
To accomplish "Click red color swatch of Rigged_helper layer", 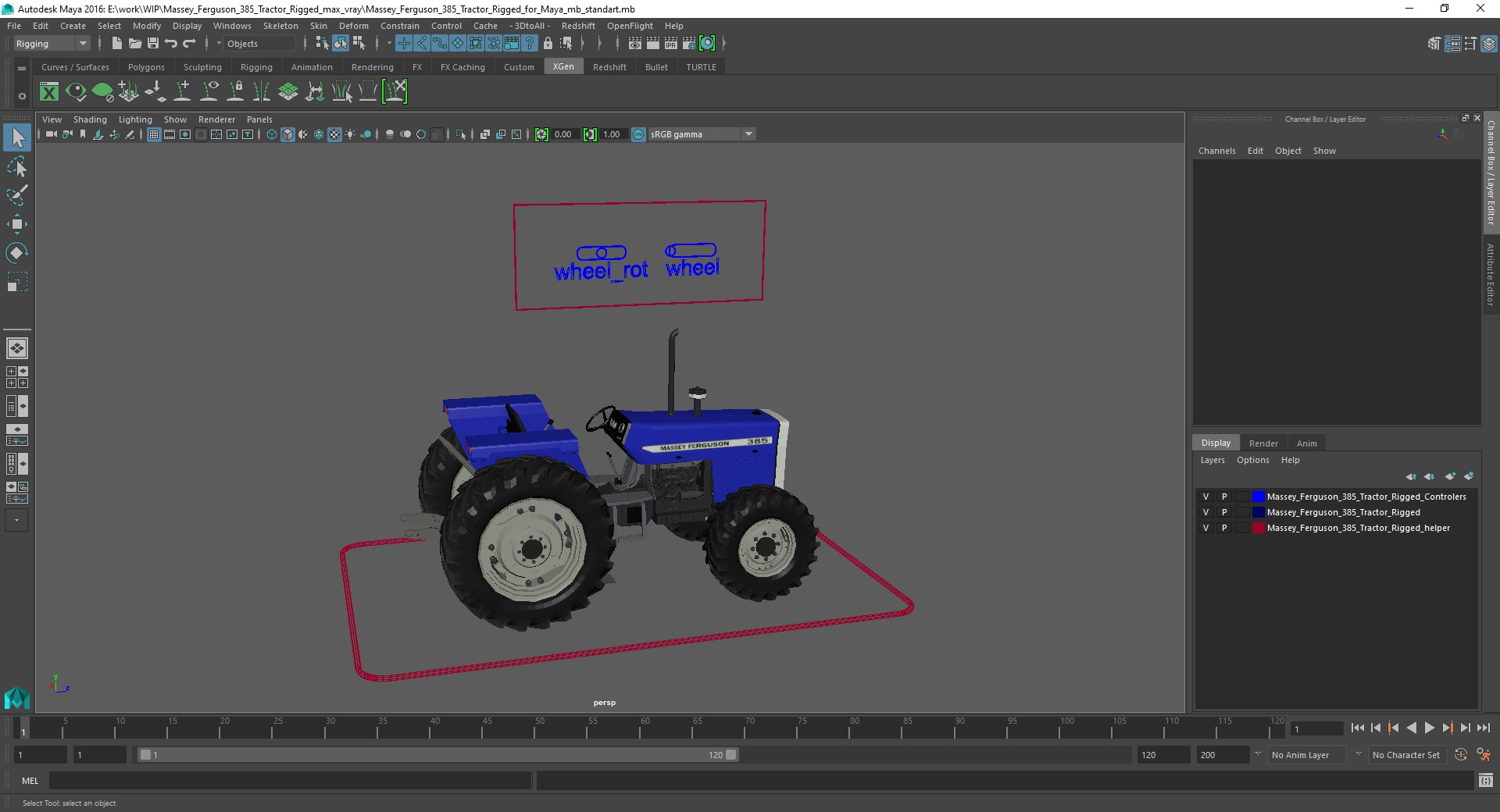I will tap(1258, 528).
